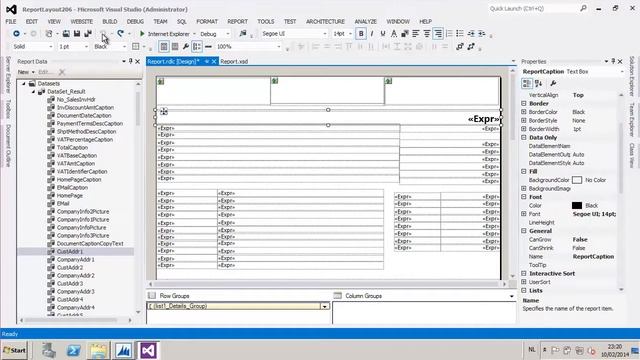Open the Segoe UI font dropdown
The image size is (640, 360).
click(x=325, y=33)
